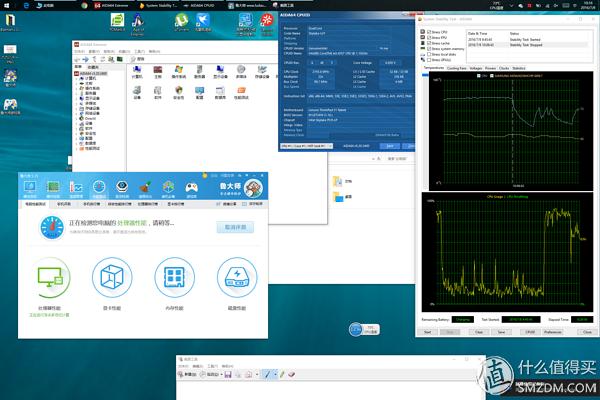The width and height of the screenshot is (600, 400).
Task: Switch to the Cooling Fans tab
Action: (x=457, y=68)
